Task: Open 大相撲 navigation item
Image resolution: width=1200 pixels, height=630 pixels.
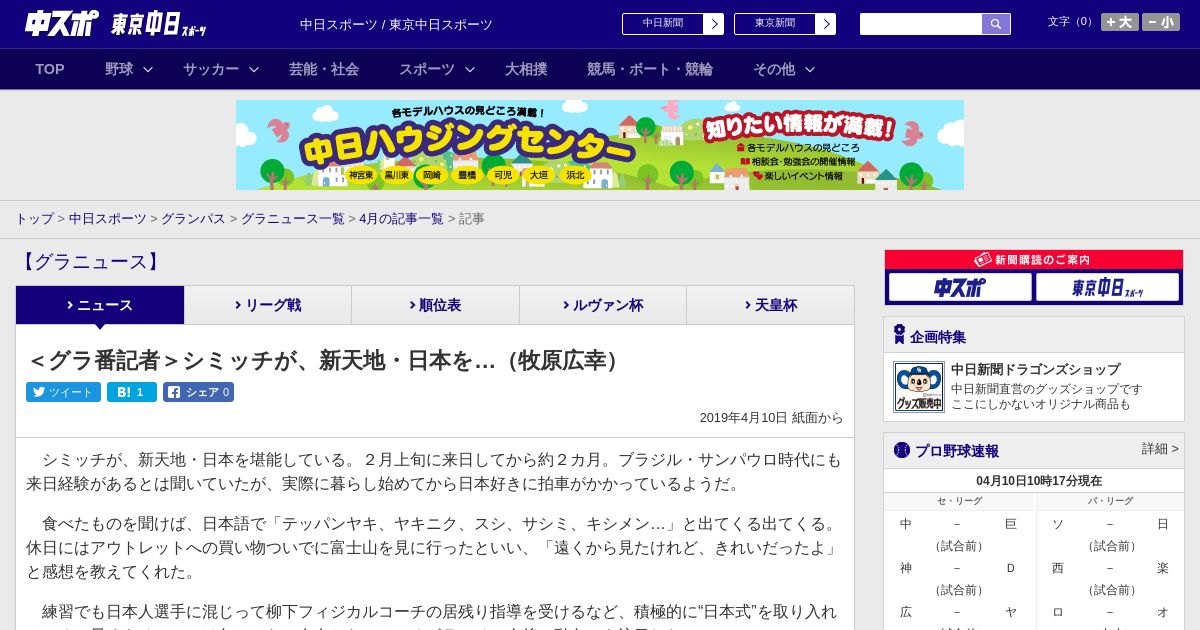Action: click(526, 69)
